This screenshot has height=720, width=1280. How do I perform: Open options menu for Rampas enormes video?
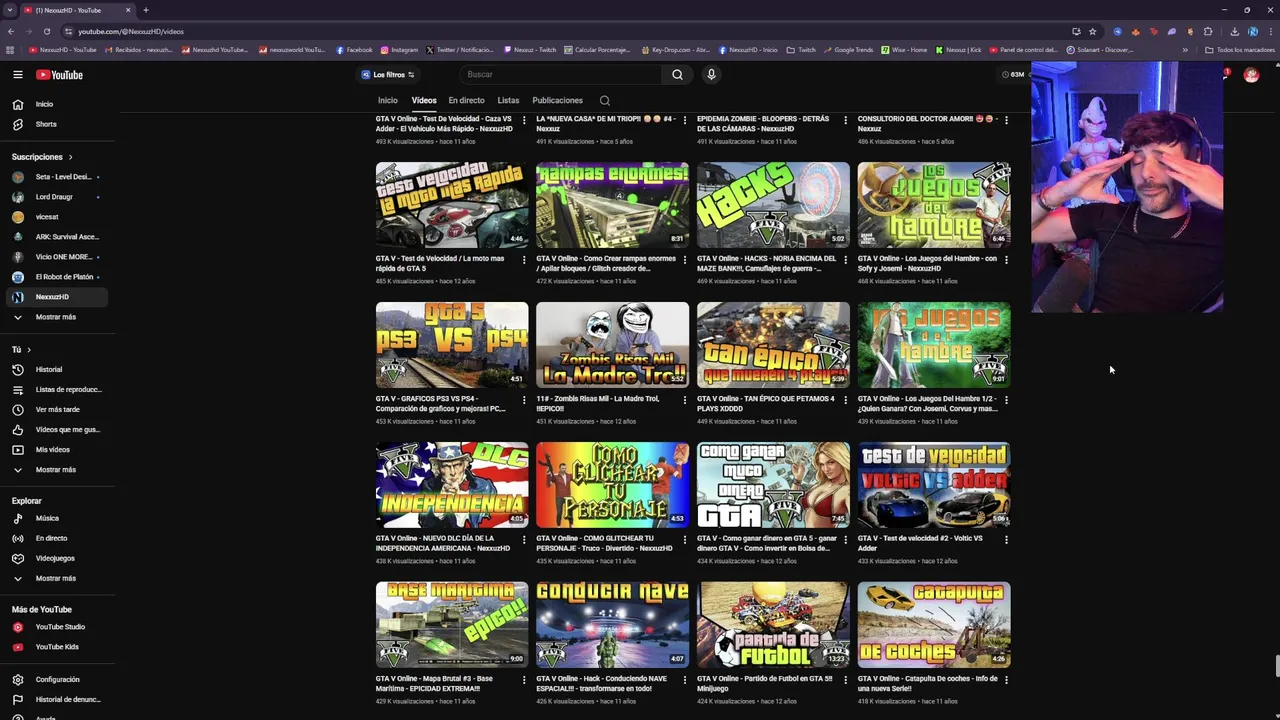(x=685, y=260)
